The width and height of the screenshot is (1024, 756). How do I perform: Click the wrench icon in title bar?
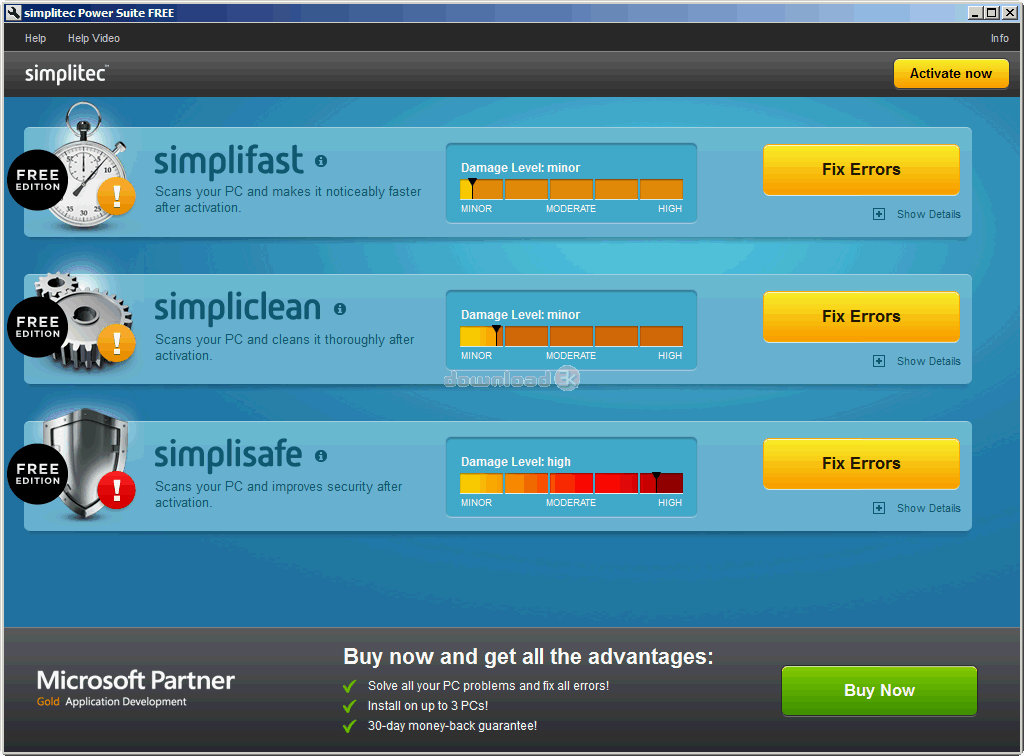(x=14, y=12)
